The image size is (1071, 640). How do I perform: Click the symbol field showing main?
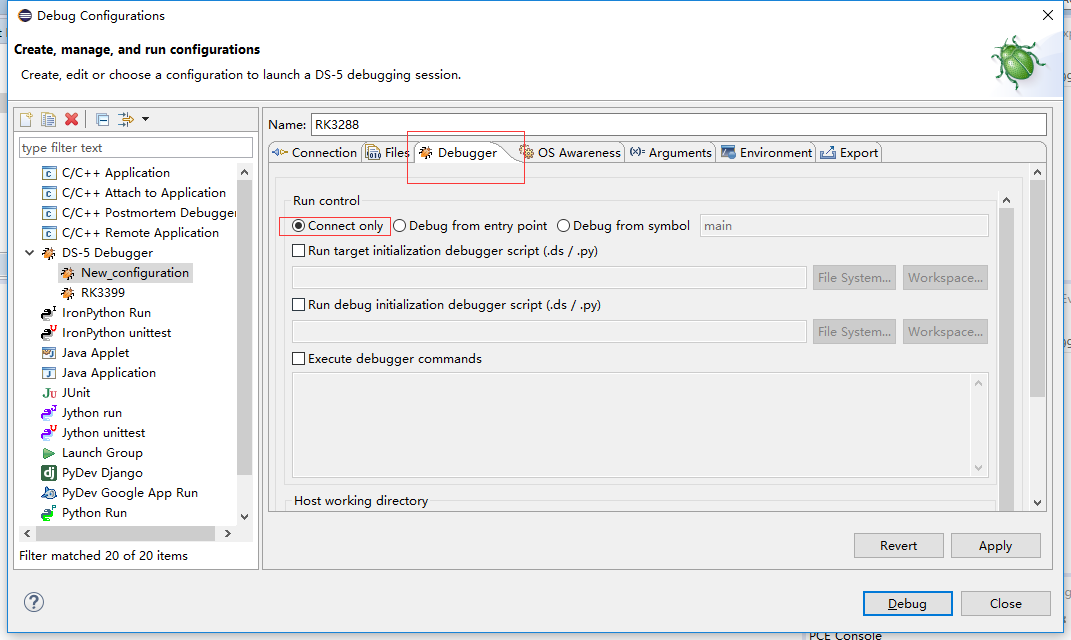tap(844, 225)
